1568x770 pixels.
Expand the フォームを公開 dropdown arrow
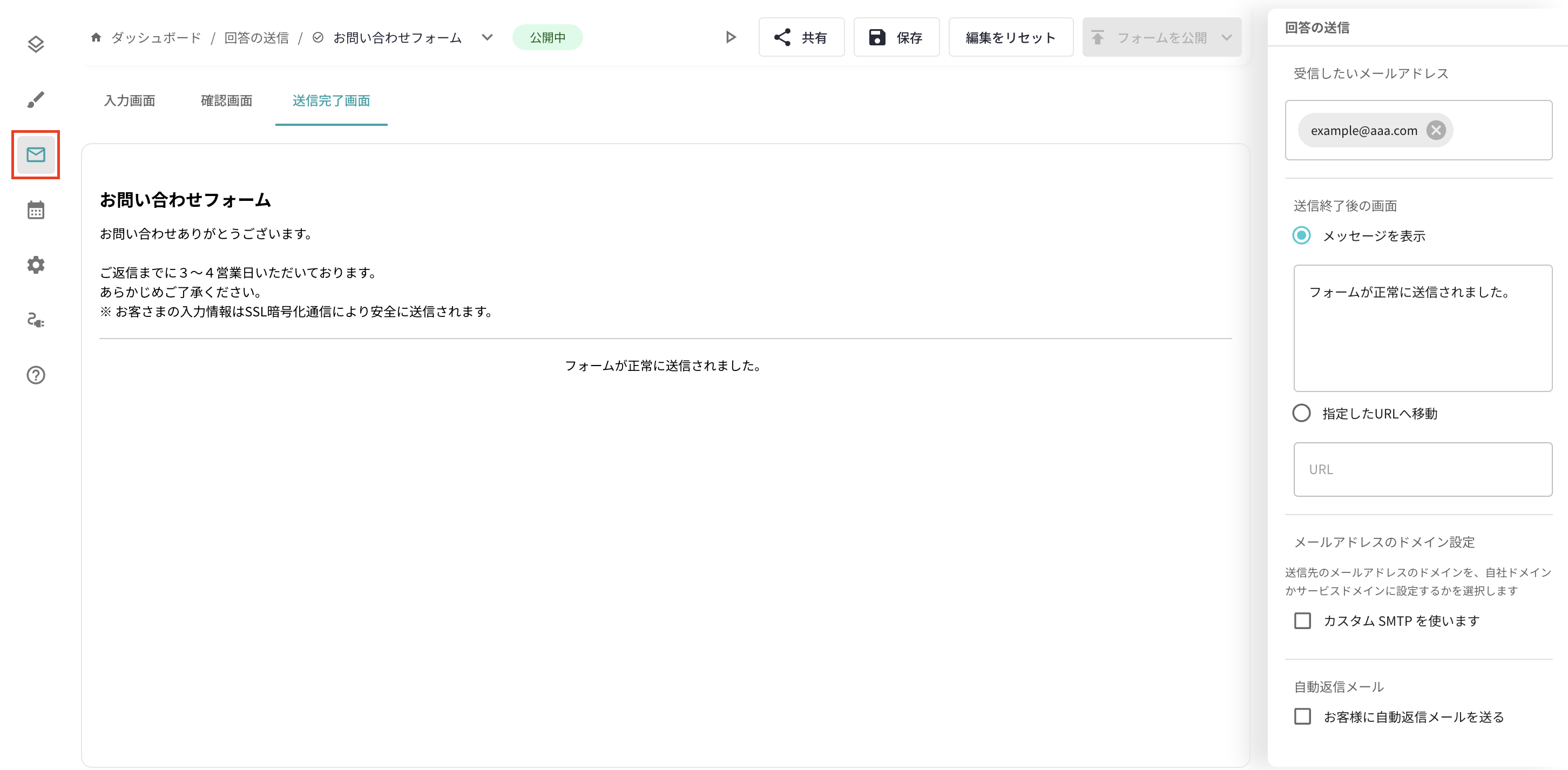(x=1227, y=37)
